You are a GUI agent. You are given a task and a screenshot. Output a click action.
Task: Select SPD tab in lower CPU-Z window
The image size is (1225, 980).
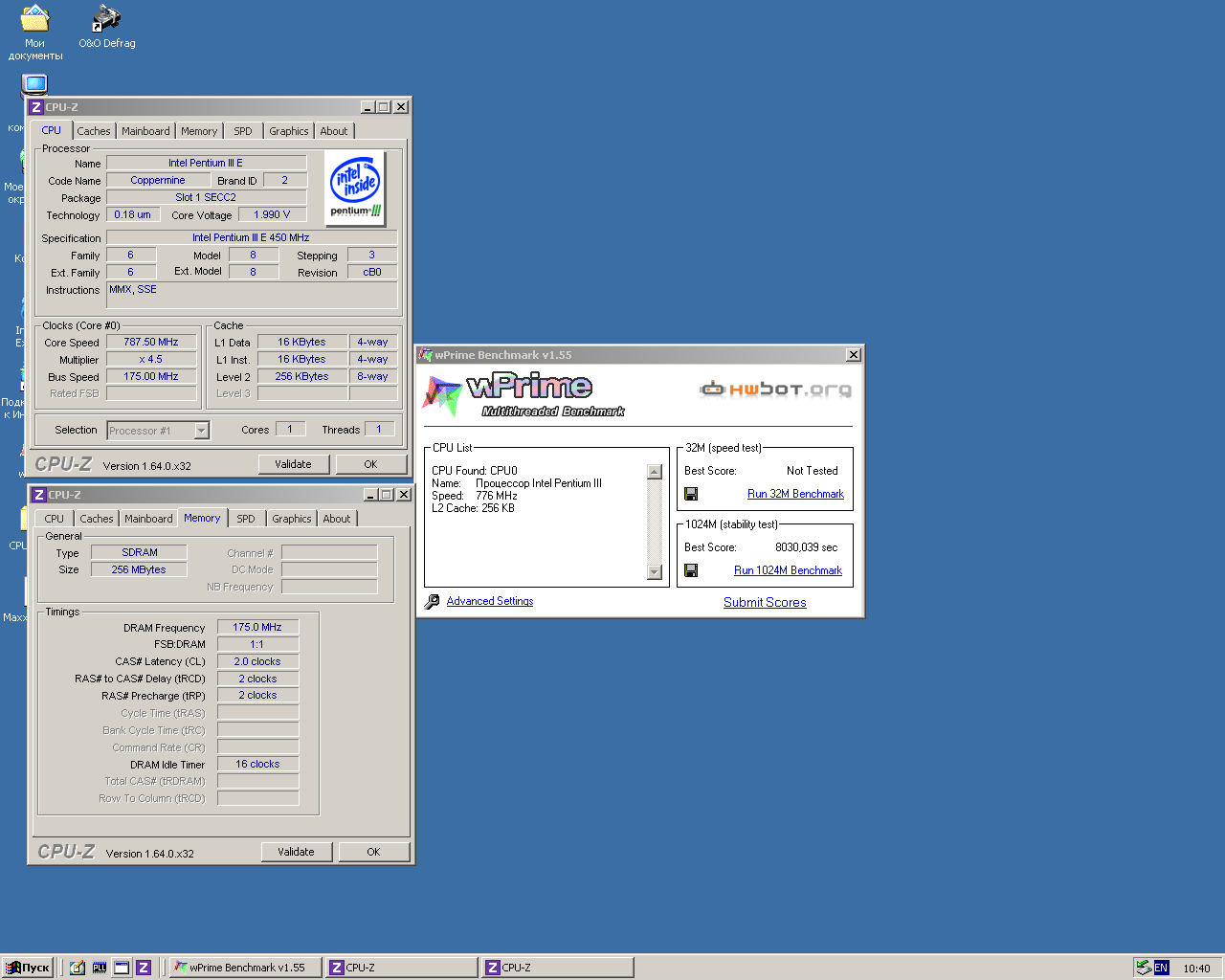pos(246,519)
